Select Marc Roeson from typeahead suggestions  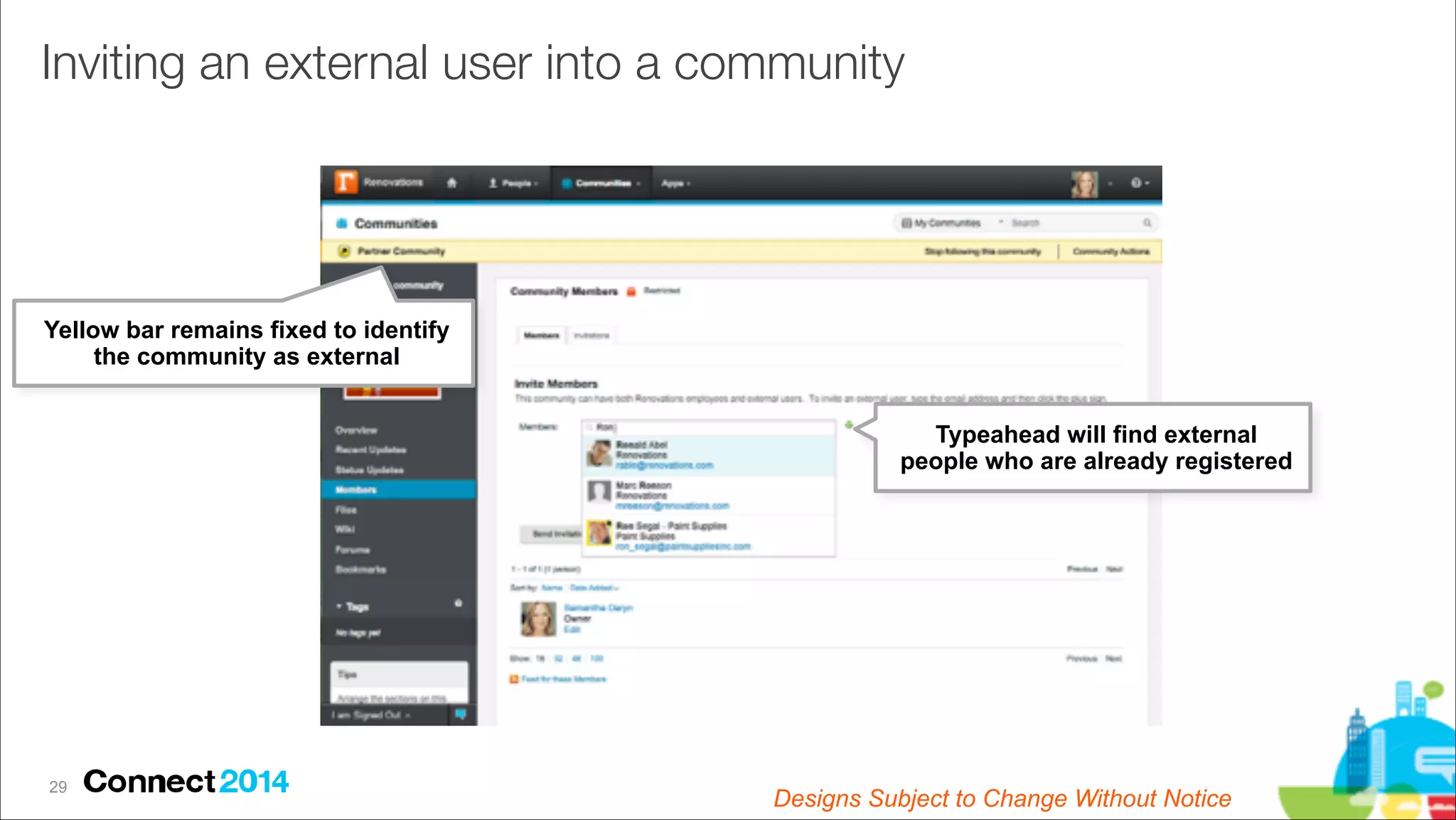click(x=709, y=496)
